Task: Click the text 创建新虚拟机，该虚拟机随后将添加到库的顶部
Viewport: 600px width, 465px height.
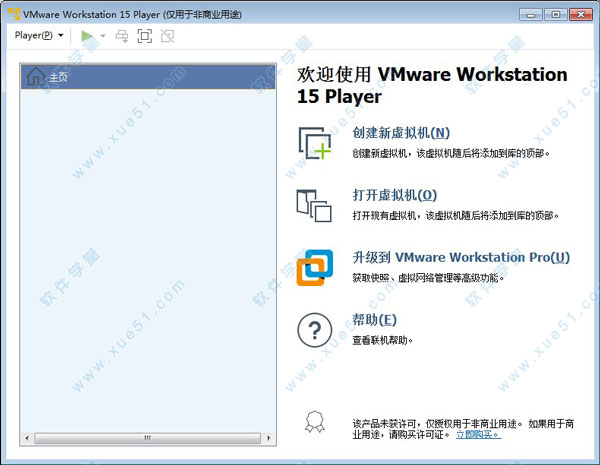Action: click(451, 153)
